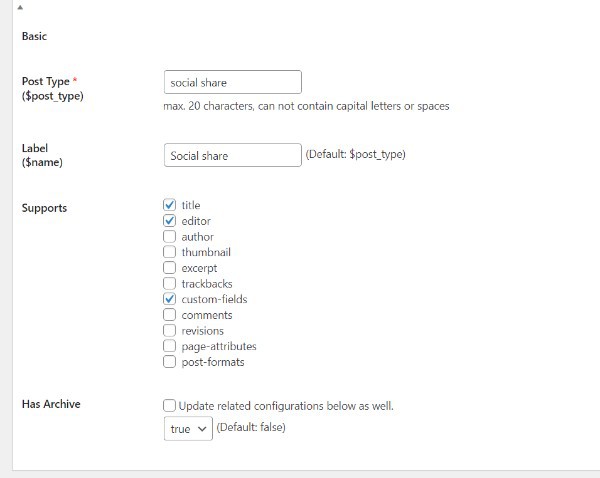Image resolution: width=600 pixels, height=478 pixels.
Task: Click the 'Label ($name)' field label
Action: (x=42, y=155)
